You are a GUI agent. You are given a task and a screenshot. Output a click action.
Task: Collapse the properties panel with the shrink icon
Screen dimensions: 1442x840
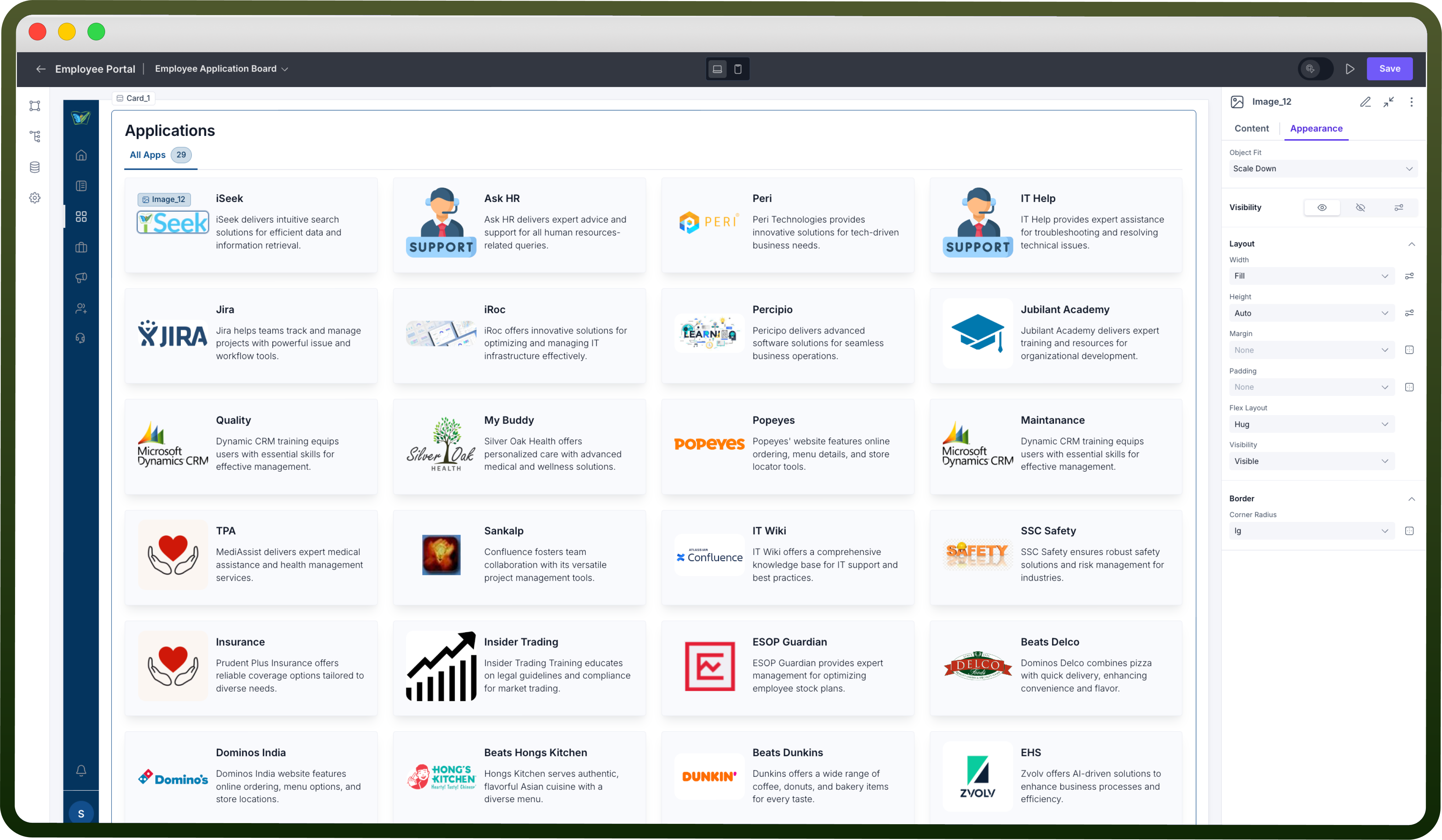pyautogui.click(x=1389, y=102)
